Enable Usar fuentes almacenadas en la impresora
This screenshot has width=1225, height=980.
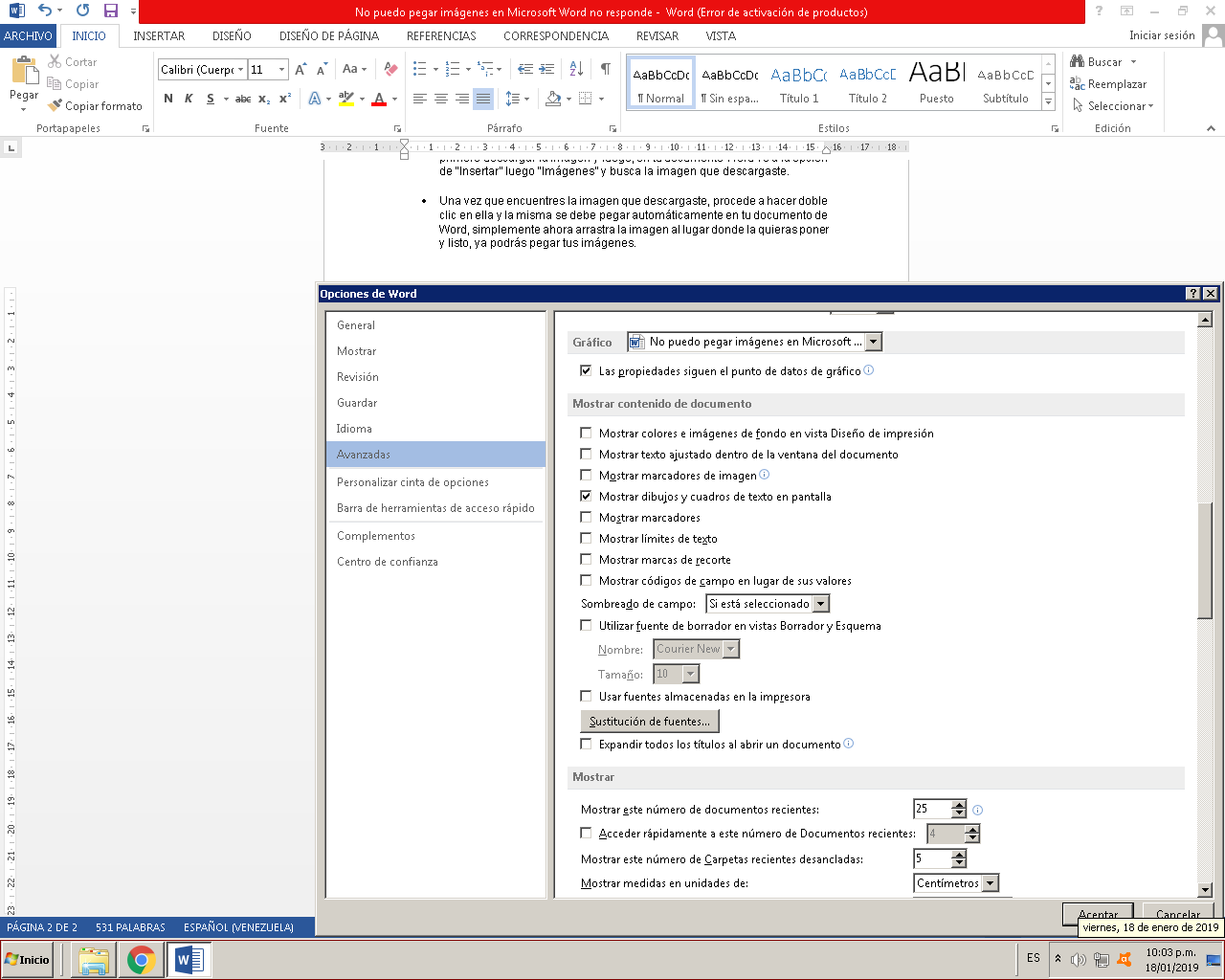pos(586,696)
